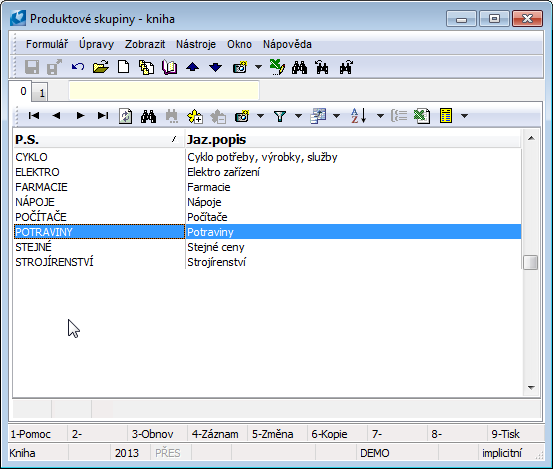Screen dimensions: 553x469
Task: Select the STROJÍRENSTVÍ row
Action: coord(267,262)
